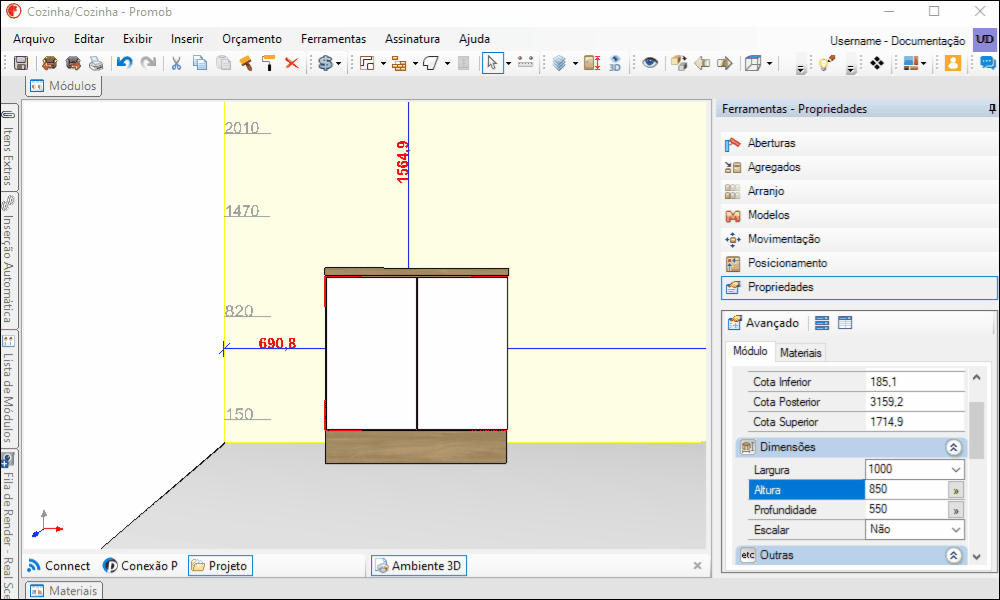Open the Movimentação tool
1000x600 pixels.
[x=859, y=239]
